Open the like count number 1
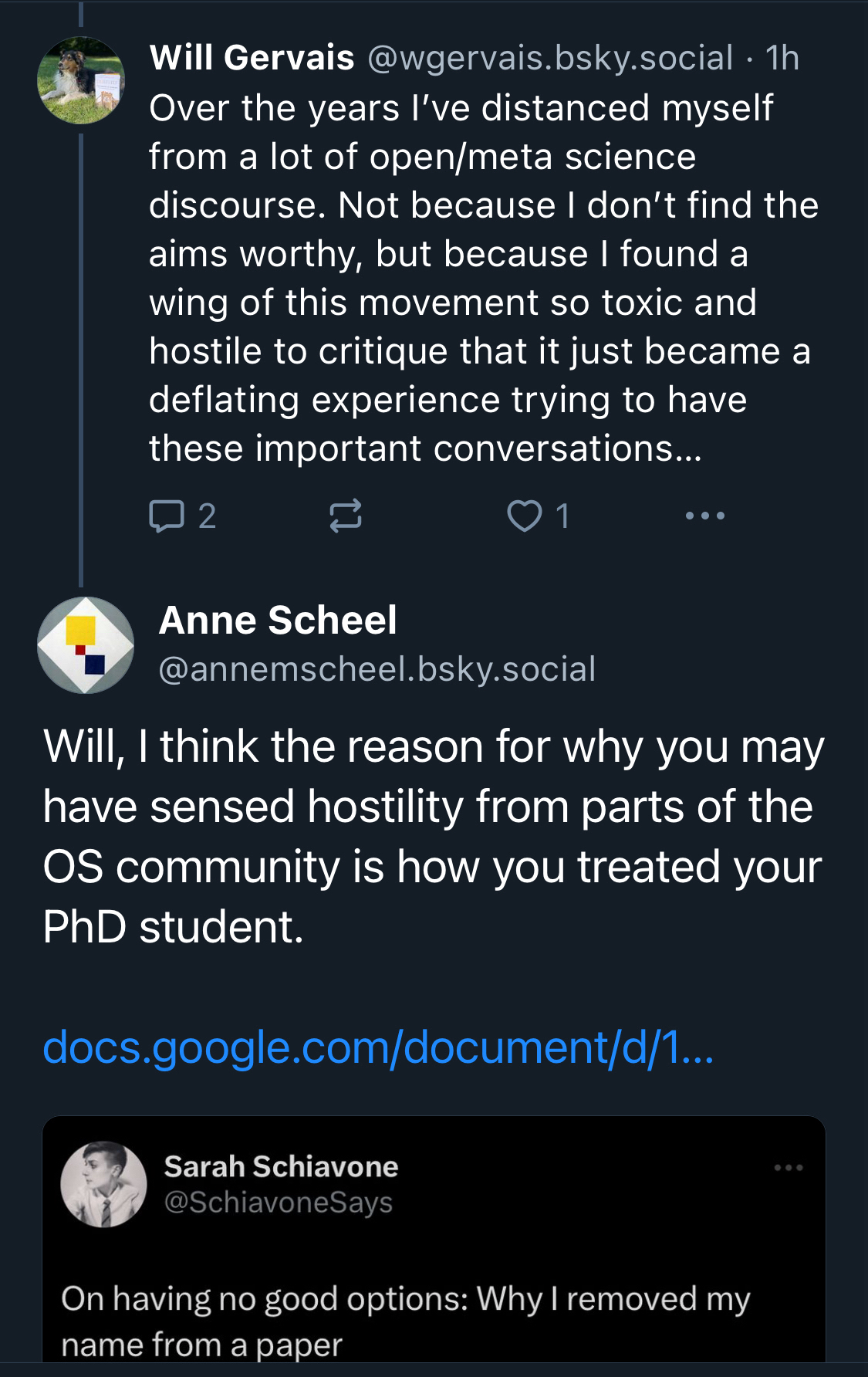Viewport: 868px width, 1377px height. tap(562, 516)
